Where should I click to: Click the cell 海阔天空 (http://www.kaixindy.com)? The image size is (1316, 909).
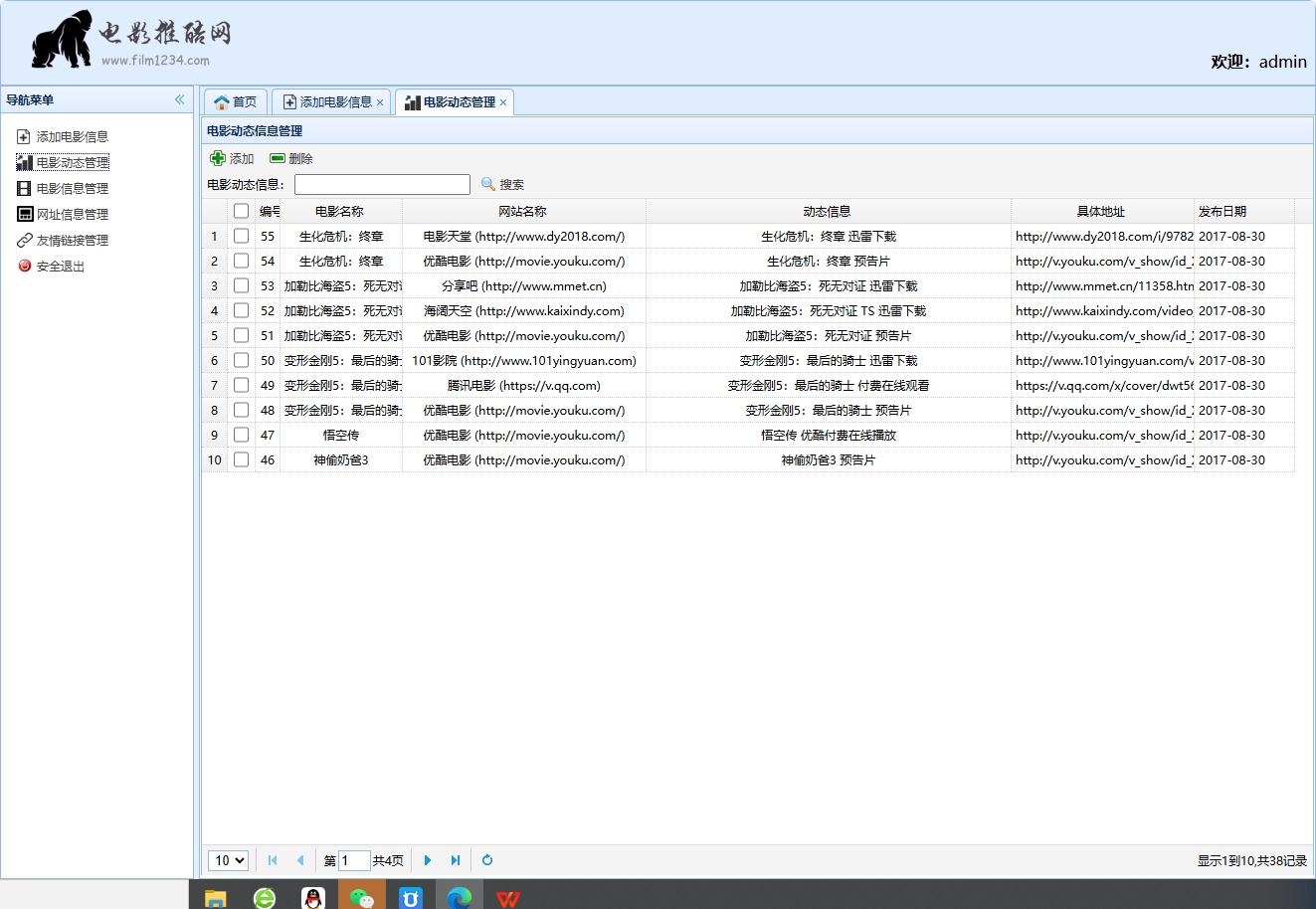click(x=524, y=311)
